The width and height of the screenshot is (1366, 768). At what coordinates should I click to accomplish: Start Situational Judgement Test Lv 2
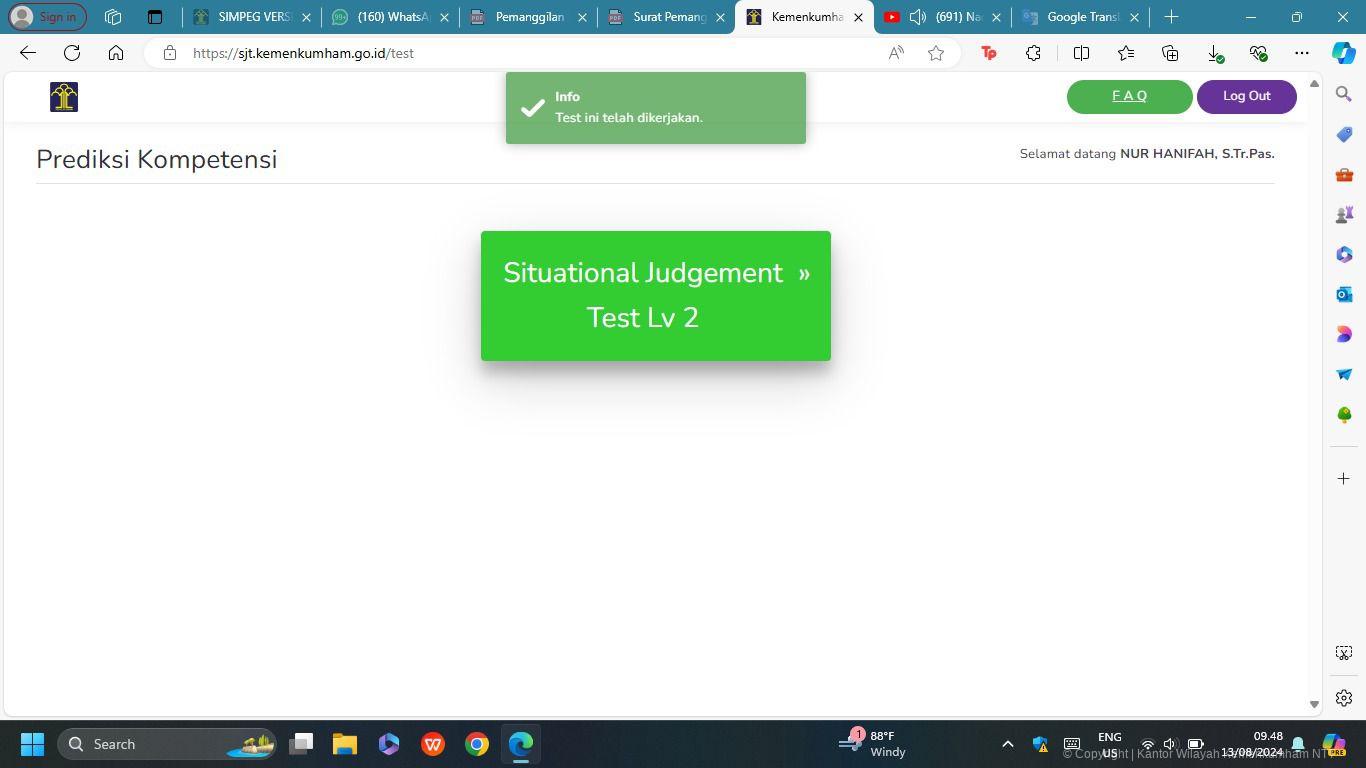pyautogui.click(x=655, y=295)
